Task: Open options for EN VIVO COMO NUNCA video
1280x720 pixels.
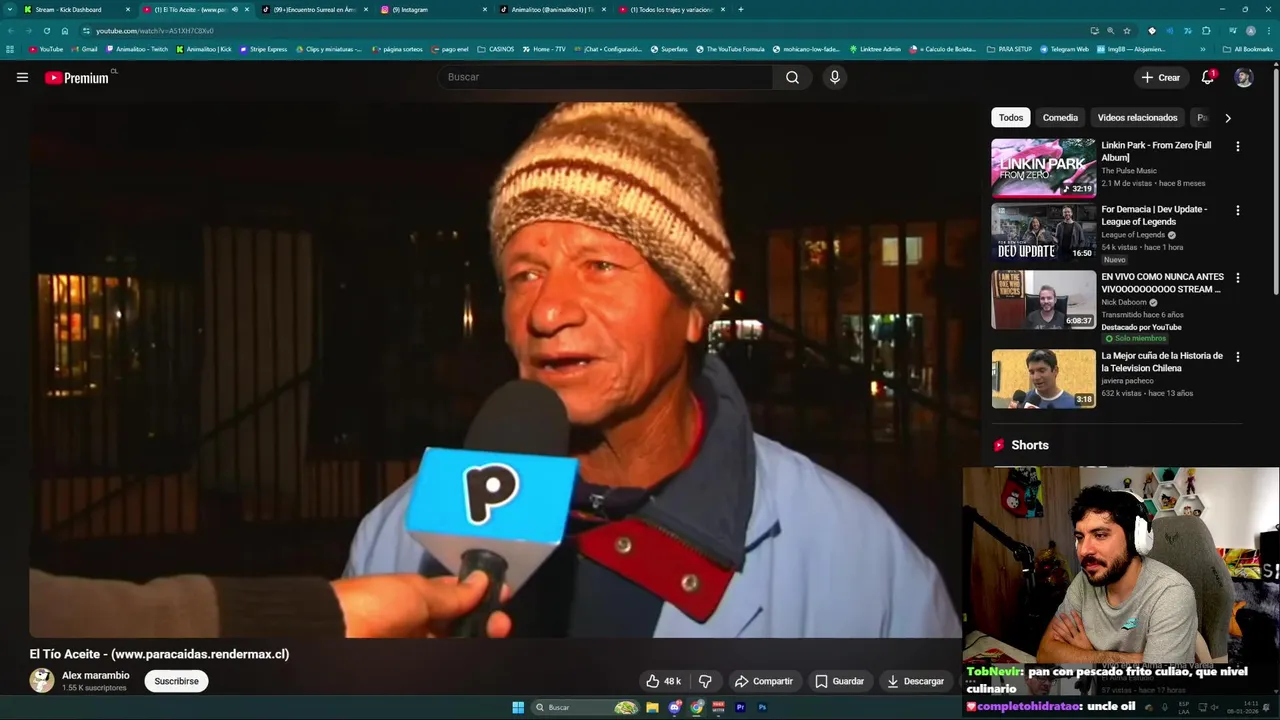Action: [x=1238, y=277]
